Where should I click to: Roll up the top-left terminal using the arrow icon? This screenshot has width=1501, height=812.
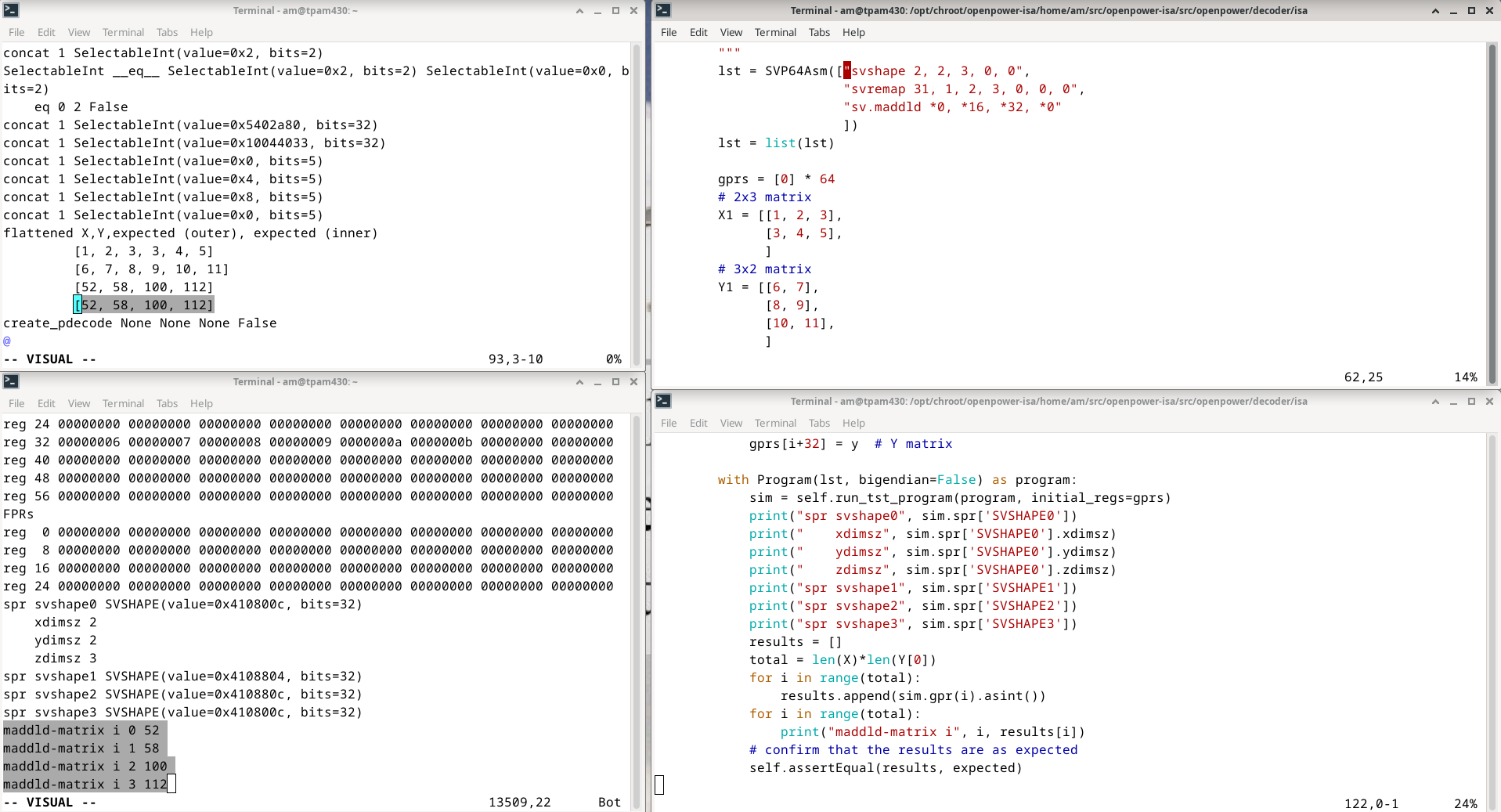click(x=579, y=11)
